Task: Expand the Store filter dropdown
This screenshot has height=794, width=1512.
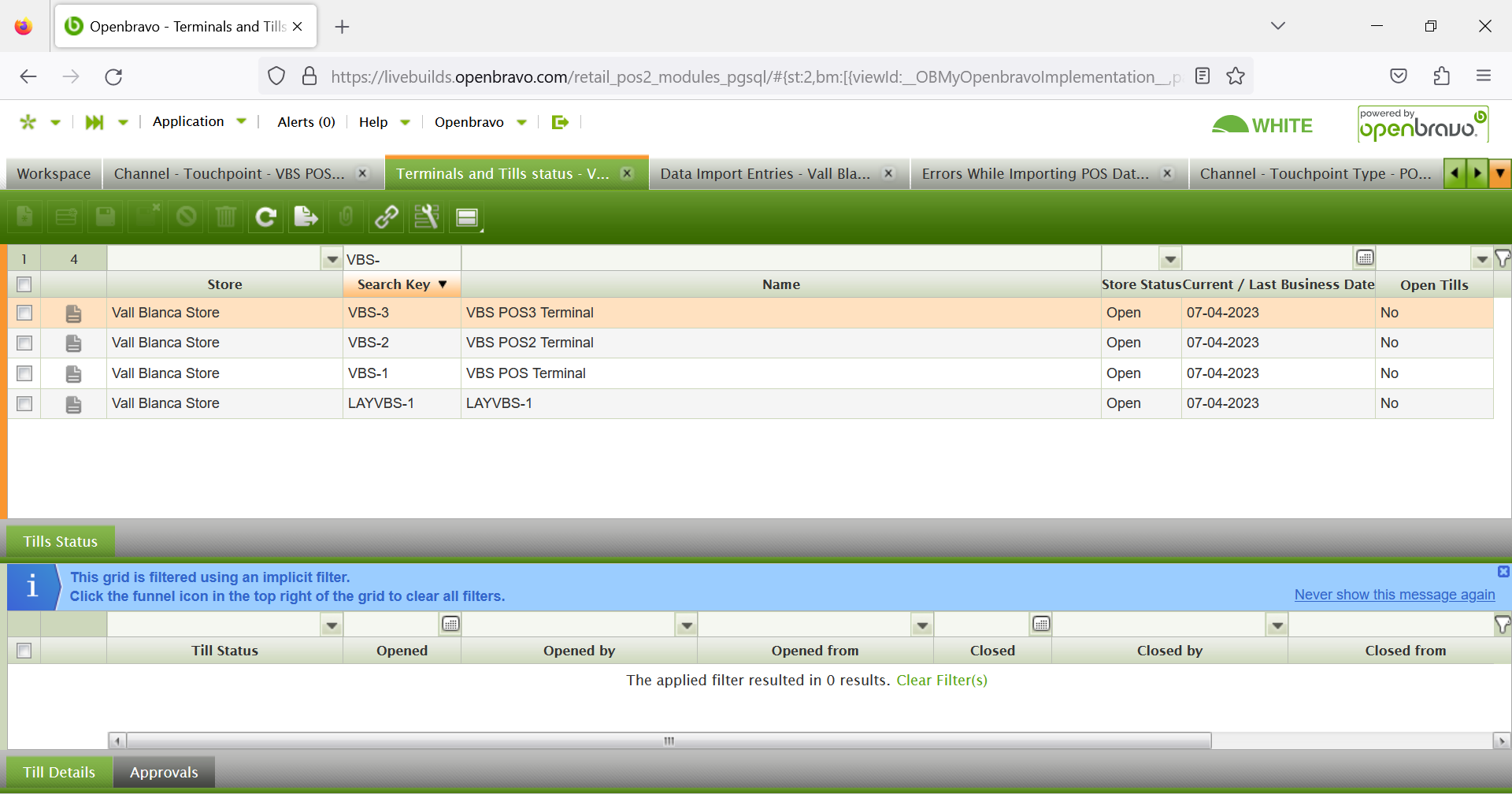Action: pos(332,259)
